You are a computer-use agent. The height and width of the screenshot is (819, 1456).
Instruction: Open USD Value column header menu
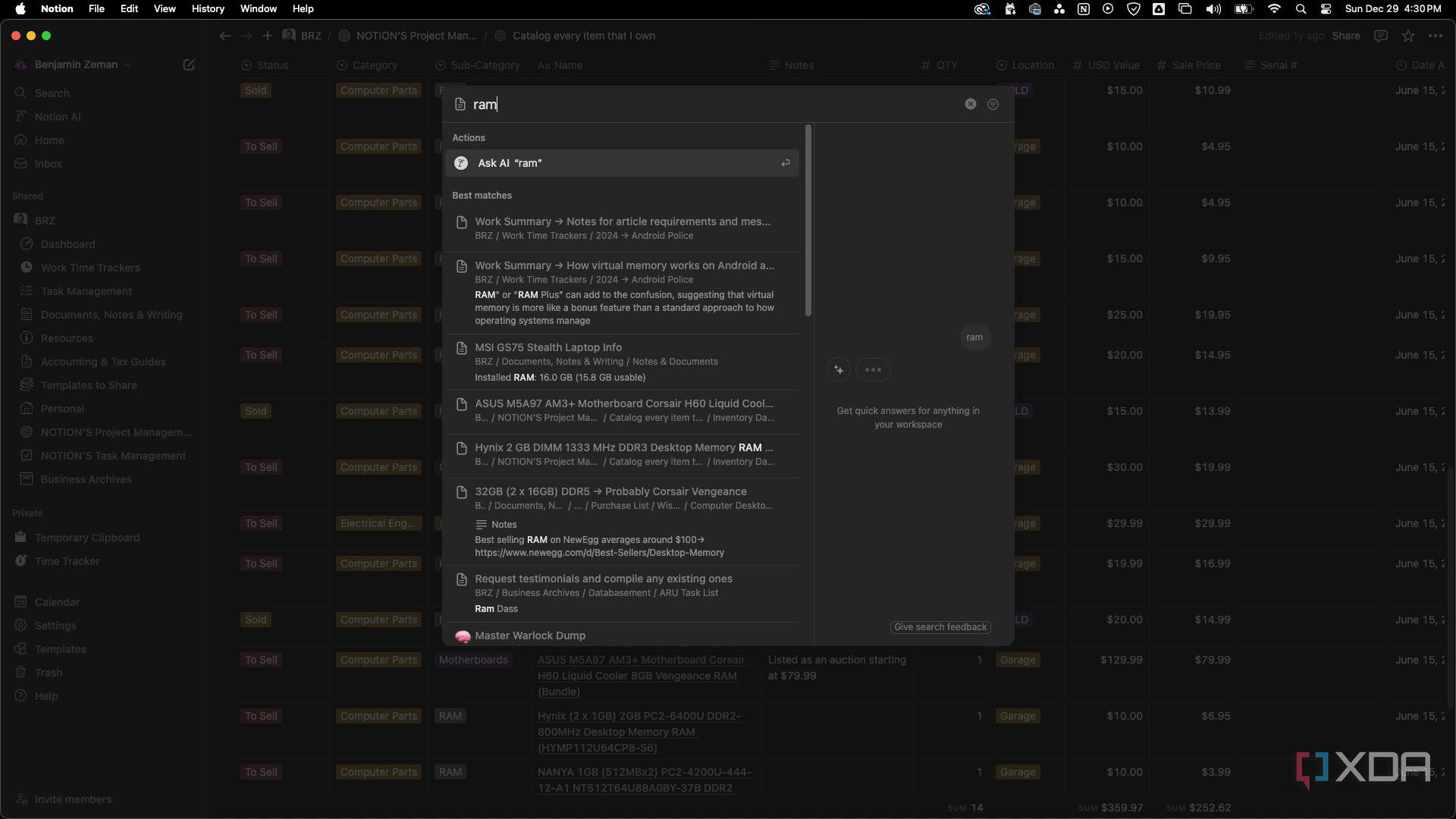coord(1107,65)
